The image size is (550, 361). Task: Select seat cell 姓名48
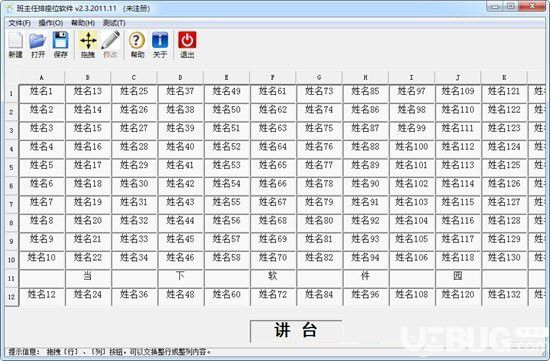[x=180, y=297]
